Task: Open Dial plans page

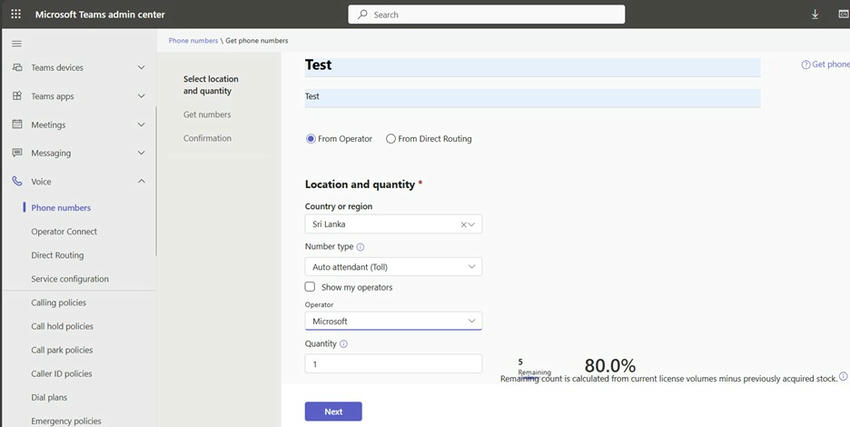Action: [49, 397]
